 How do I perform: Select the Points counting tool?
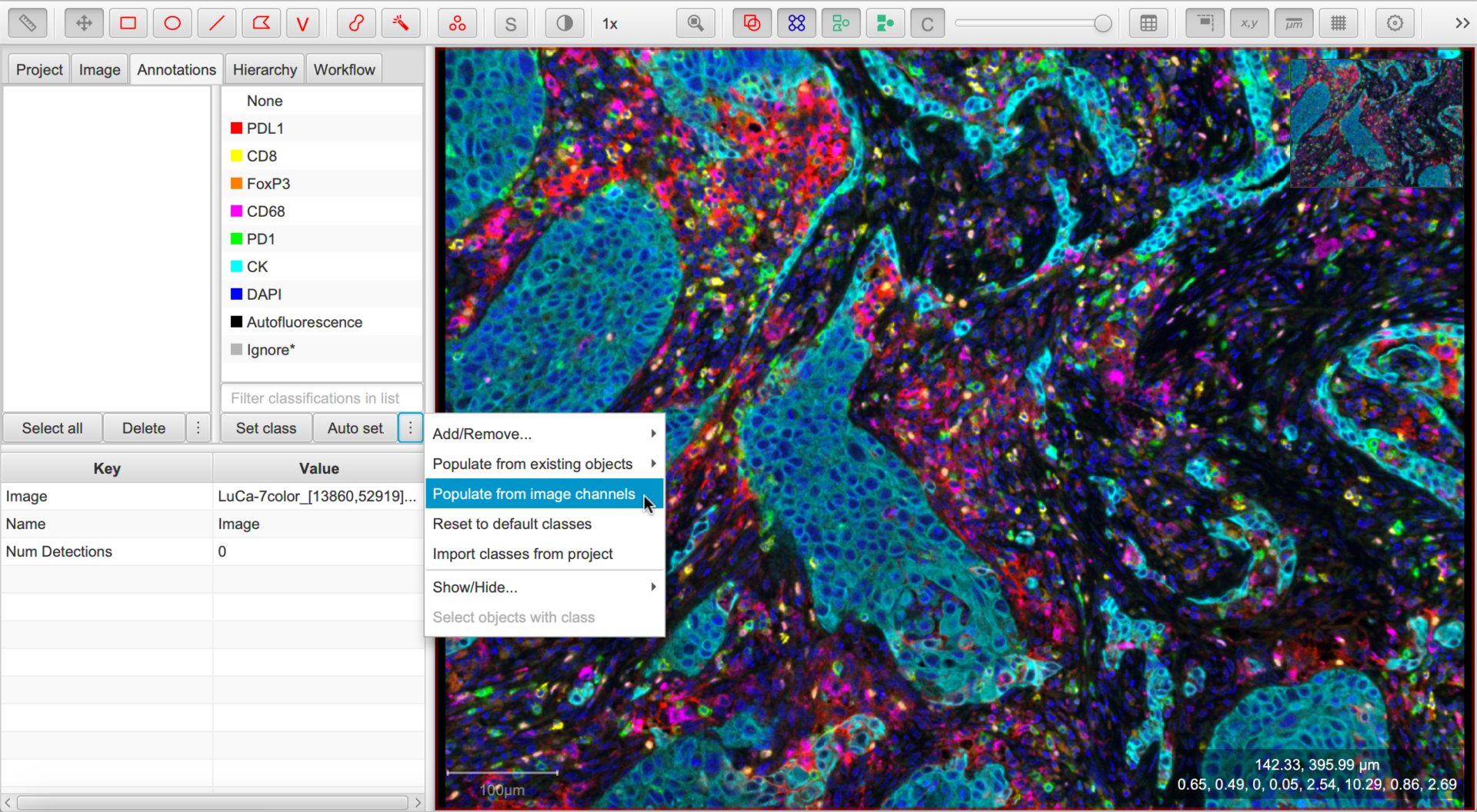coord(458,23)
